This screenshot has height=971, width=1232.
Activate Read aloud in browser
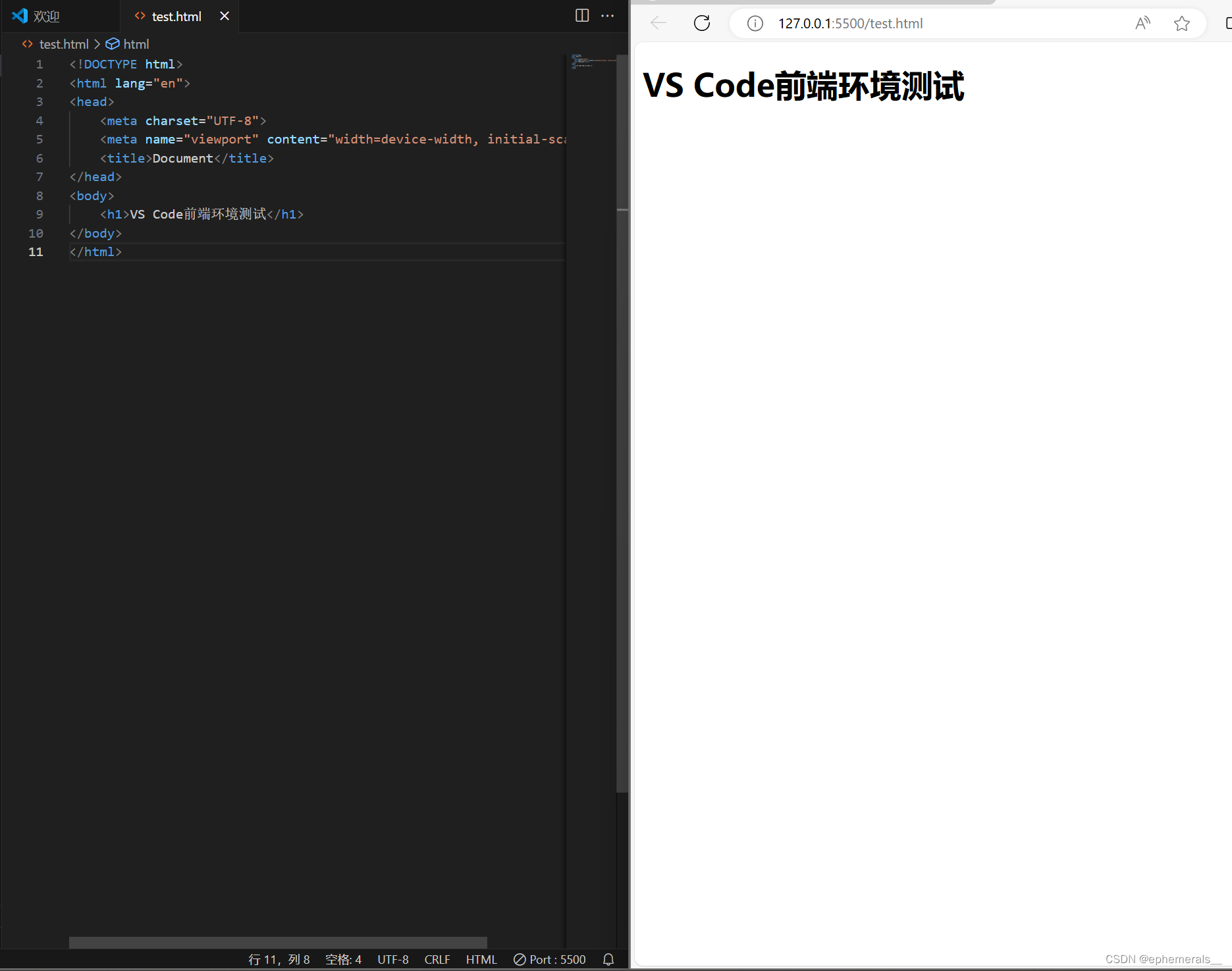coord(1143,24)
